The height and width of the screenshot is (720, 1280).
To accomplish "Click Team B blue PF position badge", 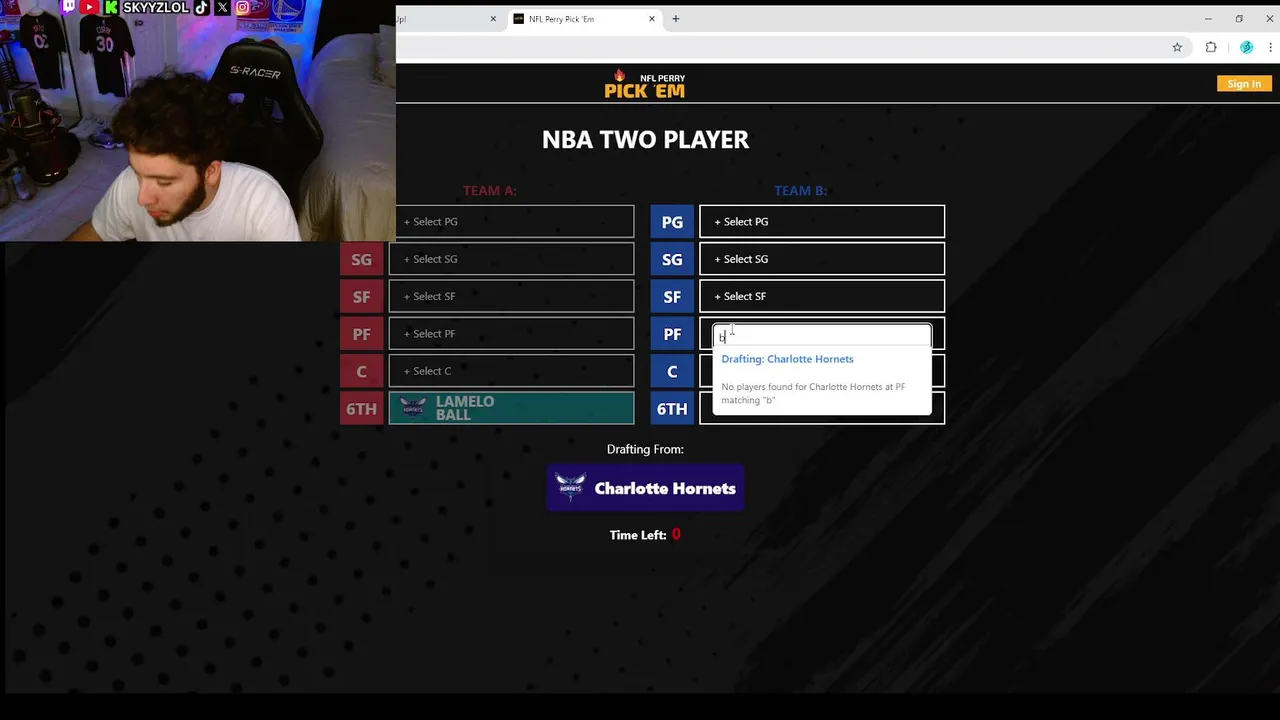I will [x=672, y=334].
